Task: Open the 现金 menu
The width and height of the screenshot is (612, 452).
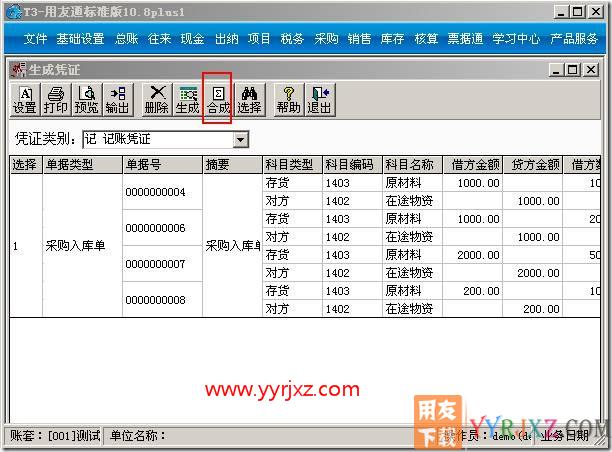Action: click(x=192, y=39)
